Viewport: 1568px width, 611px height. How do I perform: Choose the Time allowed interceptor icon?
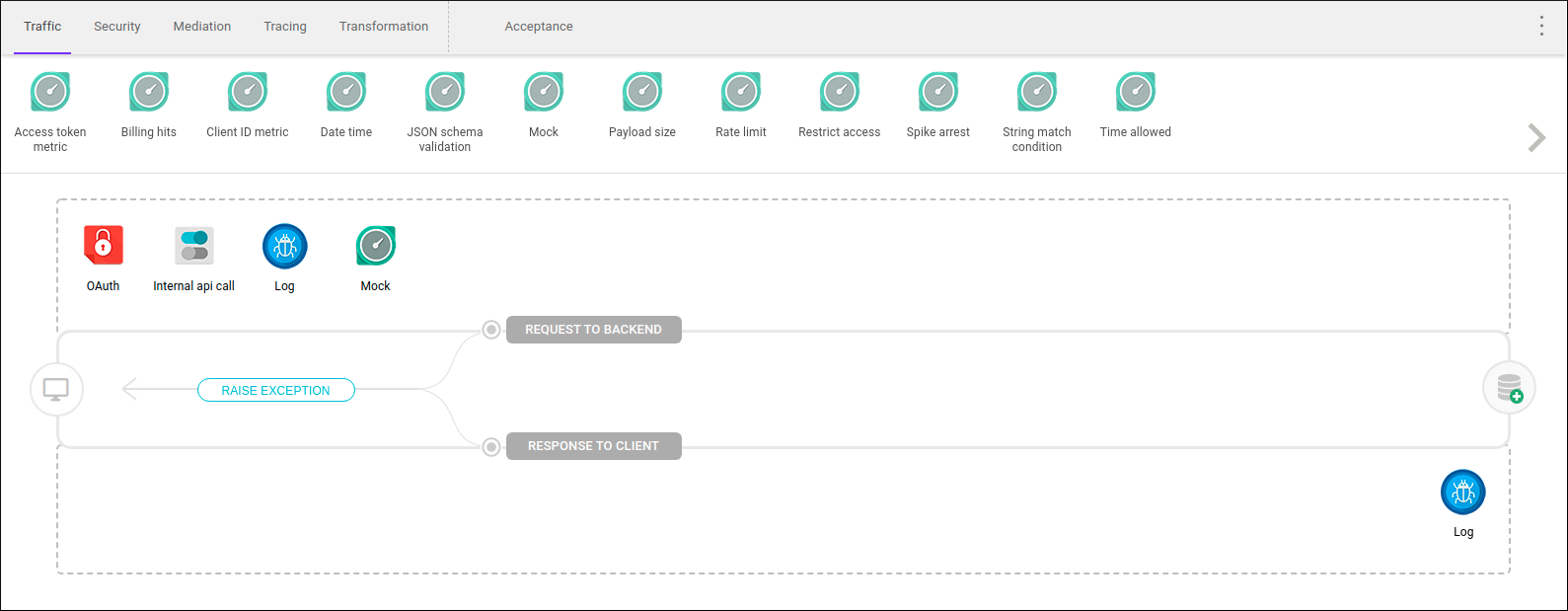[x=1136, y=92]
